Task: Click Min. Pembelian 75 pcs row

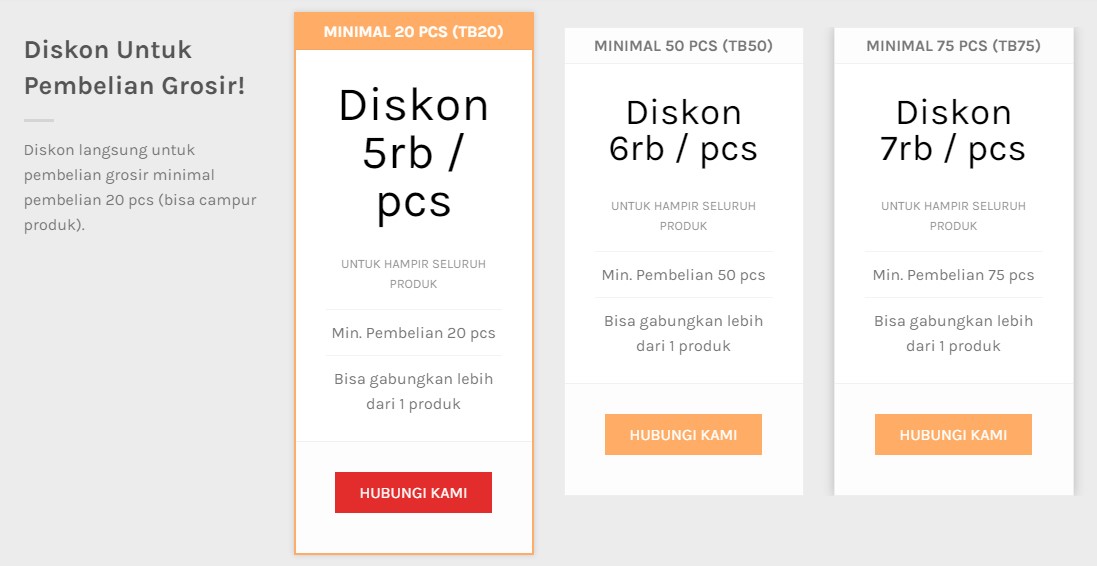Action: click(x=953, y=275)
